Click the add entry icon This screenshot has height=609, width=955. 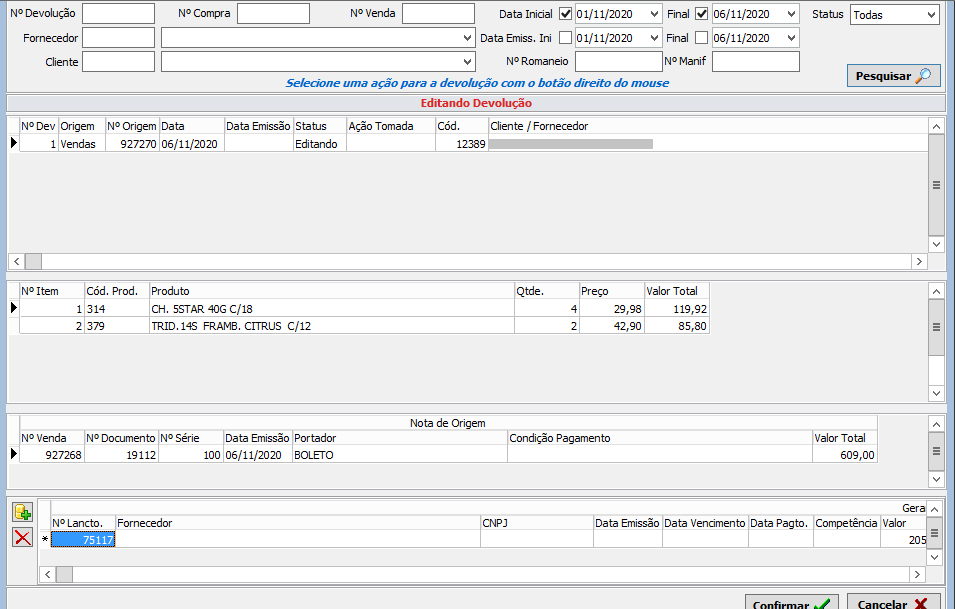click(22, 513)
